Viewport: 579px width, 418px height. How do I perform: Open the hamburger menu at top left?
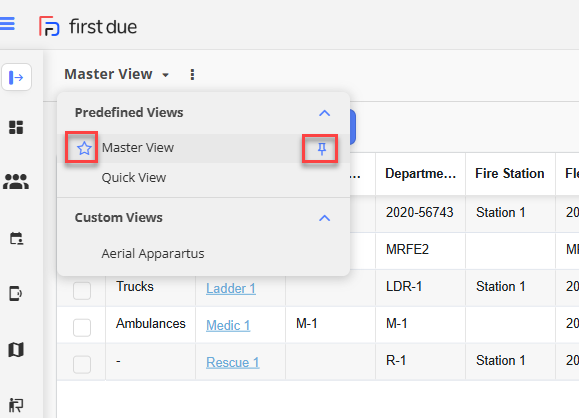(x=7, y=24)
